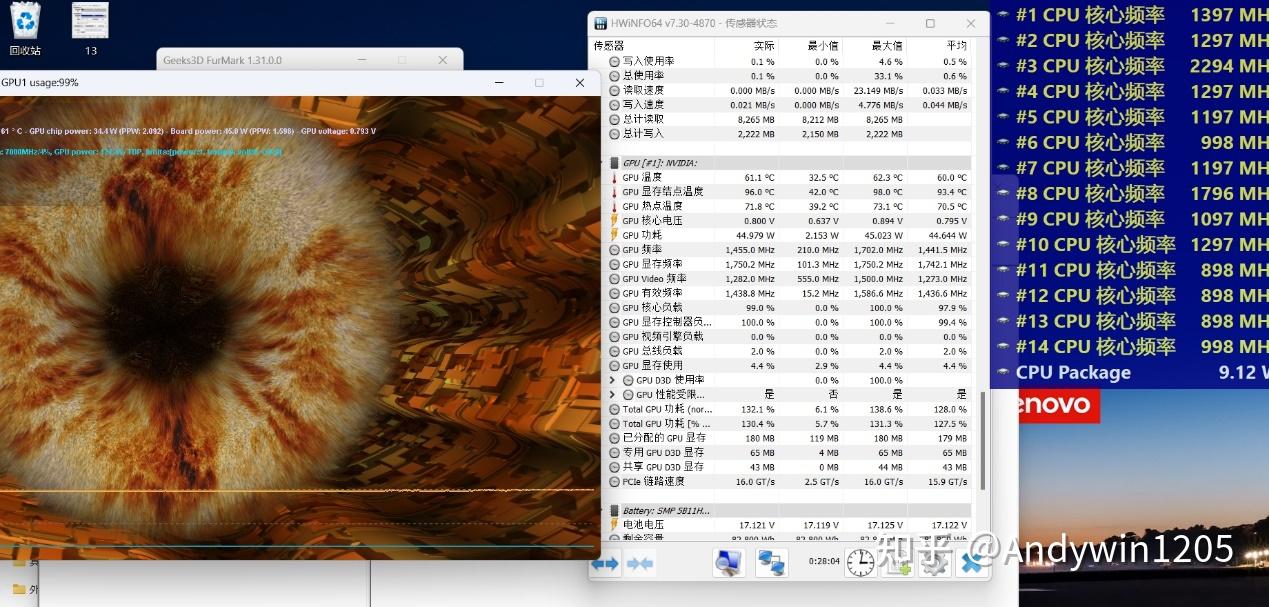Click the red thermometer icon beside GPU 温度
Screen dimensions: 1269x607
[x=615, y=176]
